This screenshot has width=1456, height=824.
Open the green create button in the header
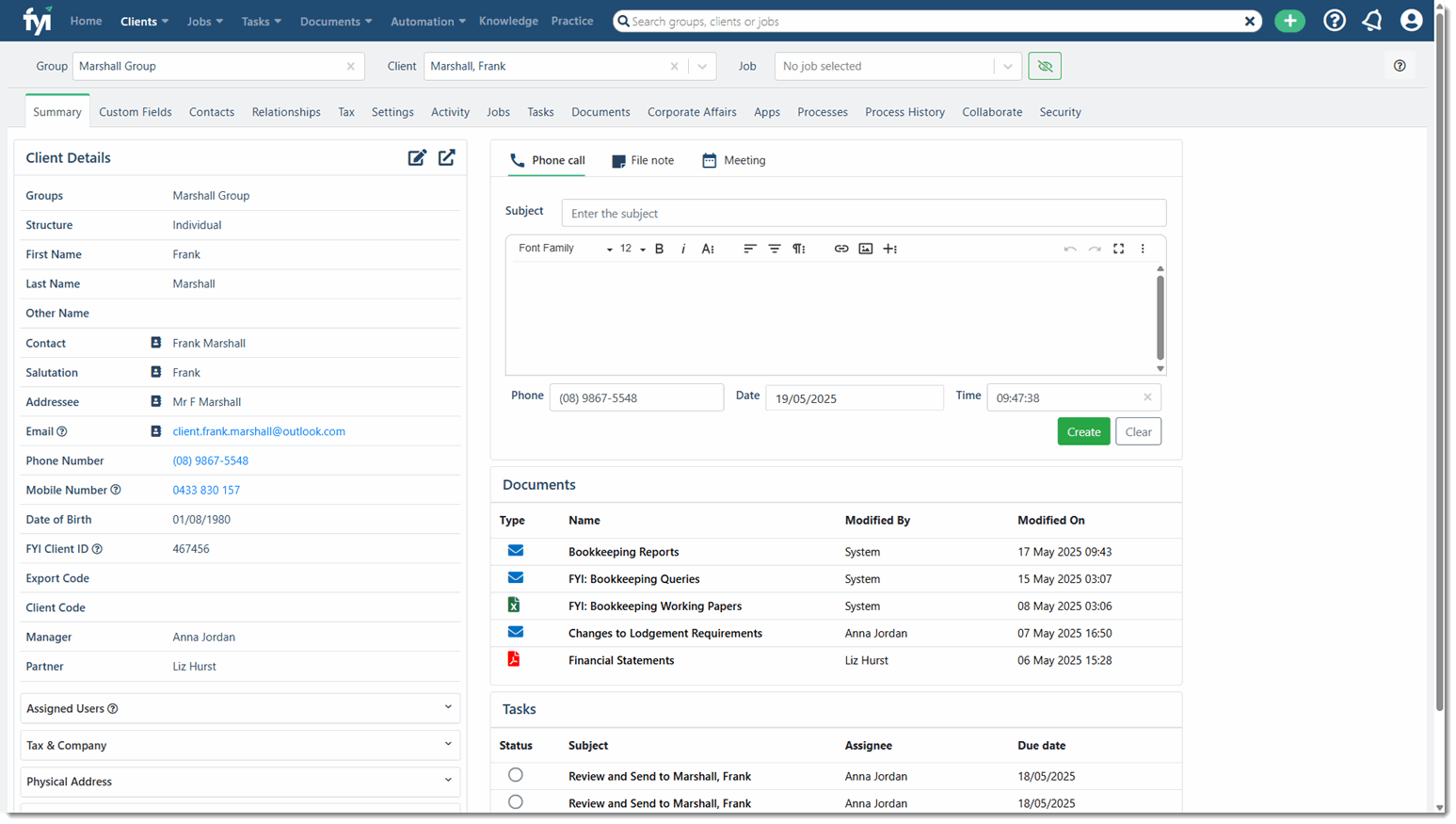pos(1289,20)
